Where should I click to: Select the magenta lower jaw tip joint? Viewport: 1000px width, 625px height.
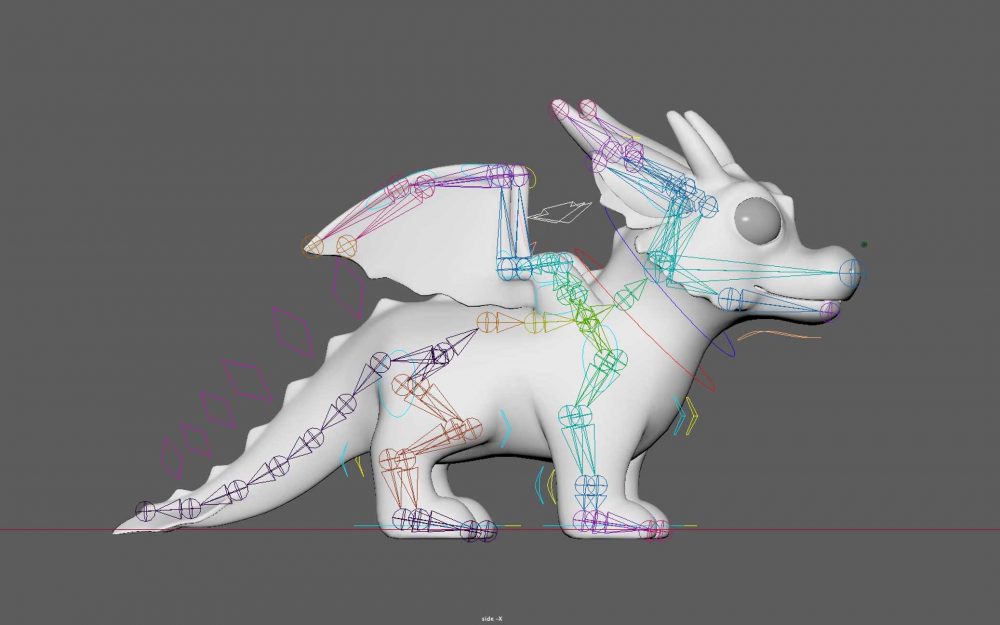(x=829, y=311)
